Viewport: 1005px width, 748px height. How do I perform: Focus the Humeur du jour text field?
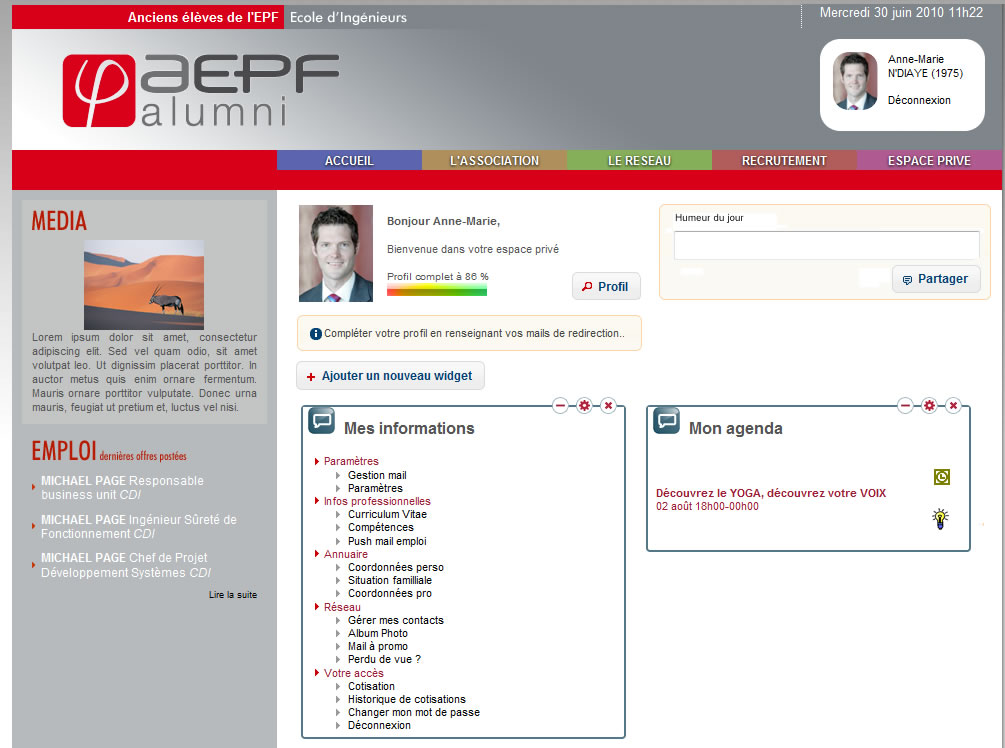coord(826,245)
